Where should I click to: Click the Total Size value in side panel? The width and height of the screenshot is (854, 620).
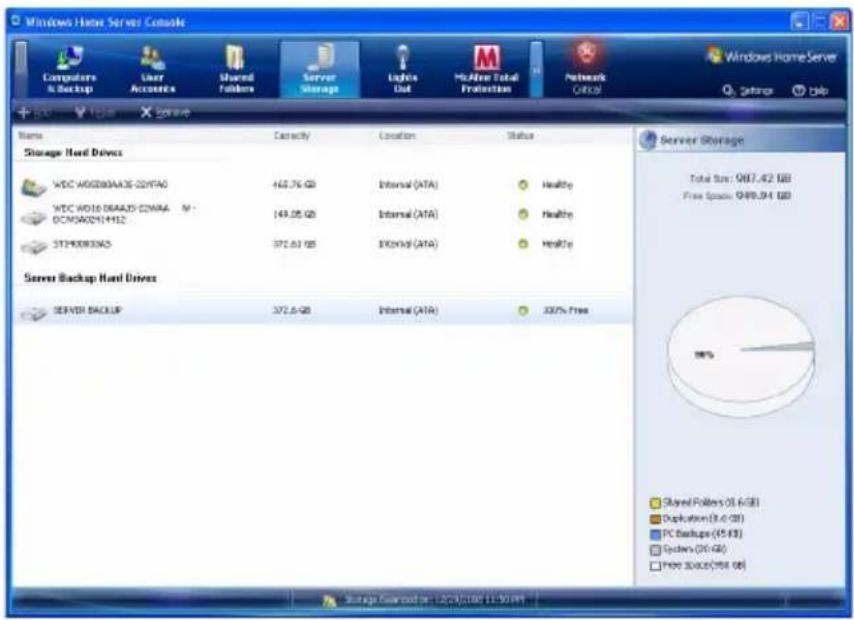[x=763, y=178]
